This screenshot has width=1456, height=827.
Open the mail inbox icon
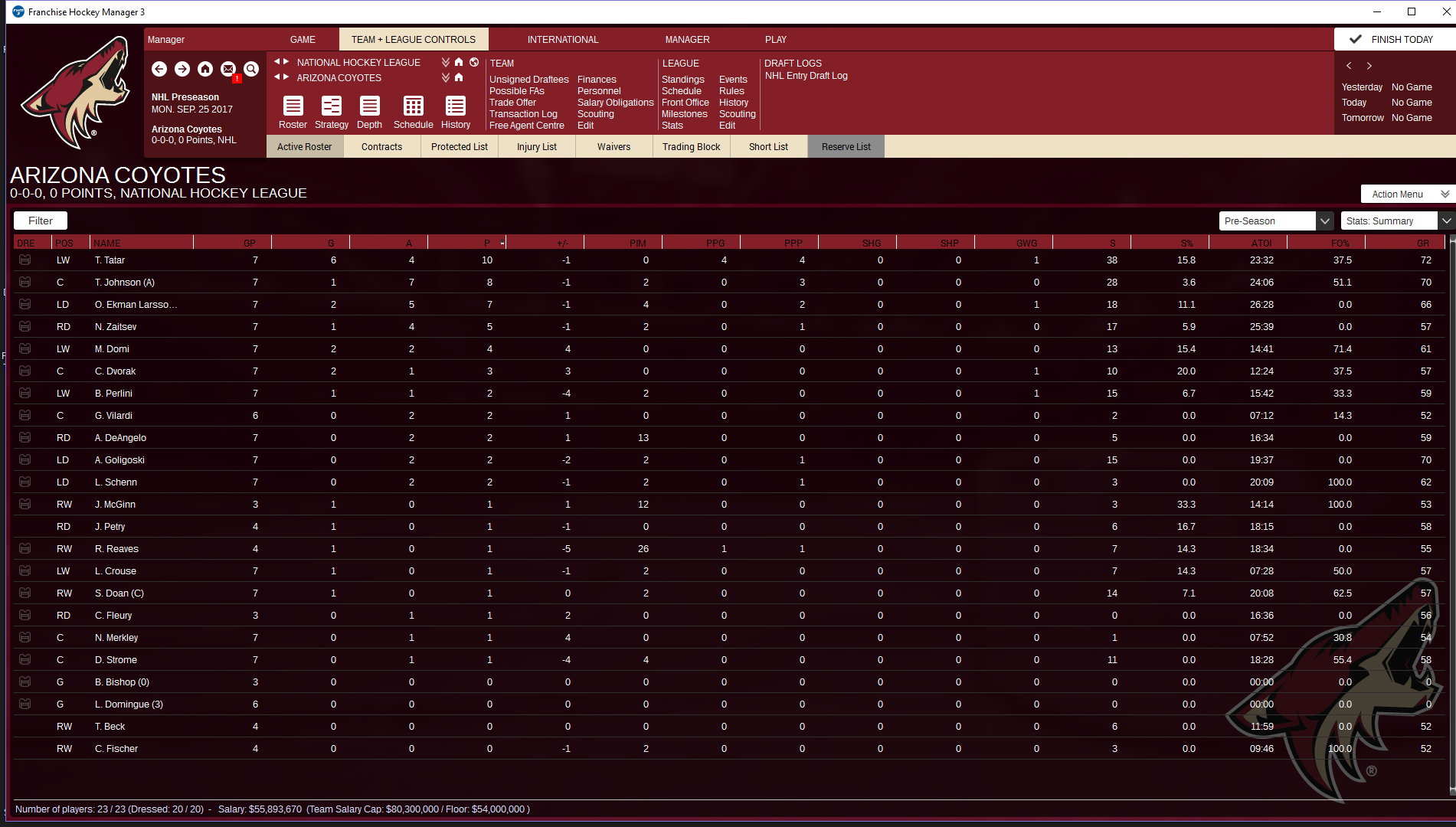(x=228, y=69)
